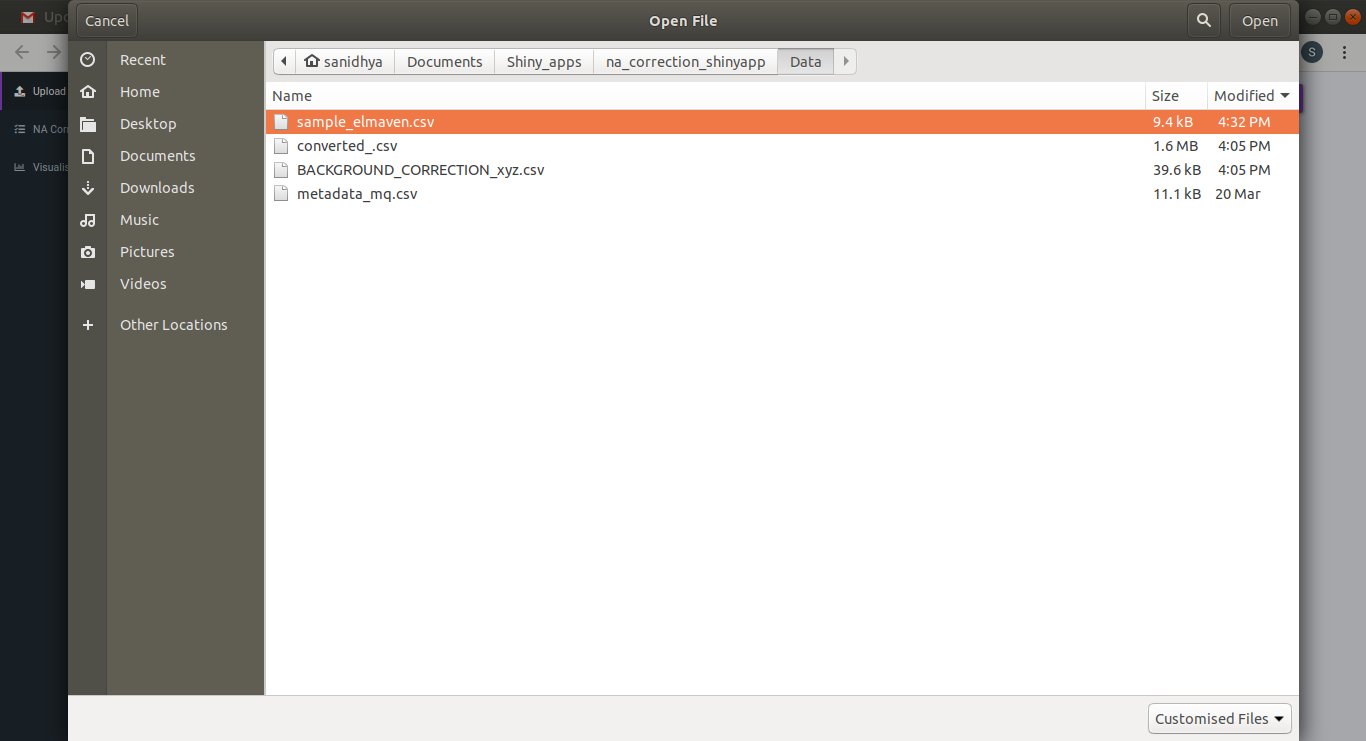1366x741 pixels.
Task: Click browser back arrow in background window
Action: coord(22,52)
